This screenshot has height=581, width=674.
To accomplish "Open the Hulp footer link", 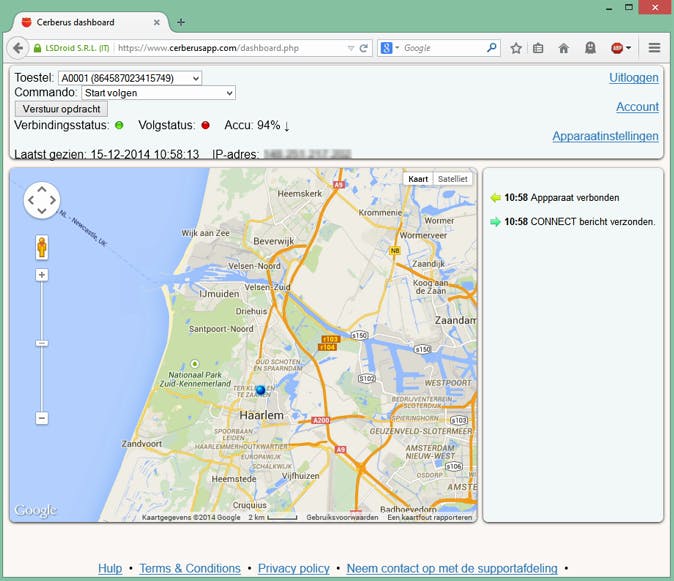I will (110, 568).
